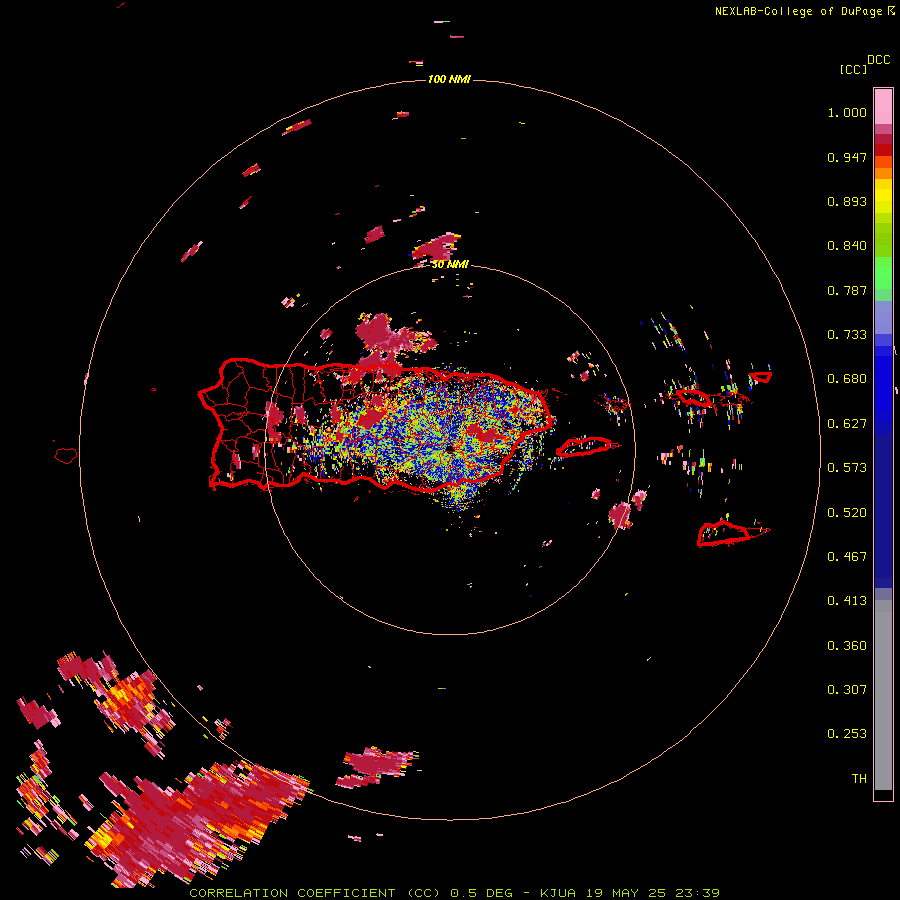Click the 1.000 legend value
The height and width of the screenshot is (900, 900).
click(847, 112)
